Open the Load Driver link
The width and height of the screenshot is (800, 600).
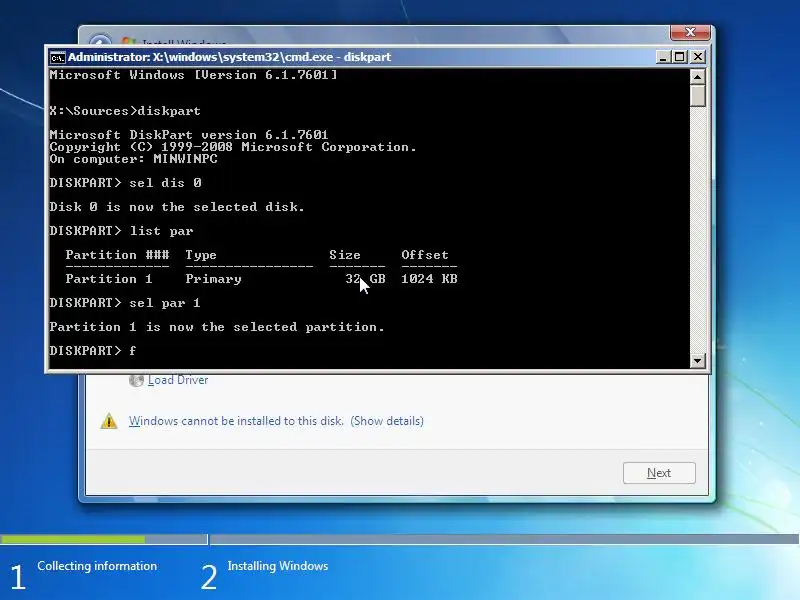(x=178, y=380)
